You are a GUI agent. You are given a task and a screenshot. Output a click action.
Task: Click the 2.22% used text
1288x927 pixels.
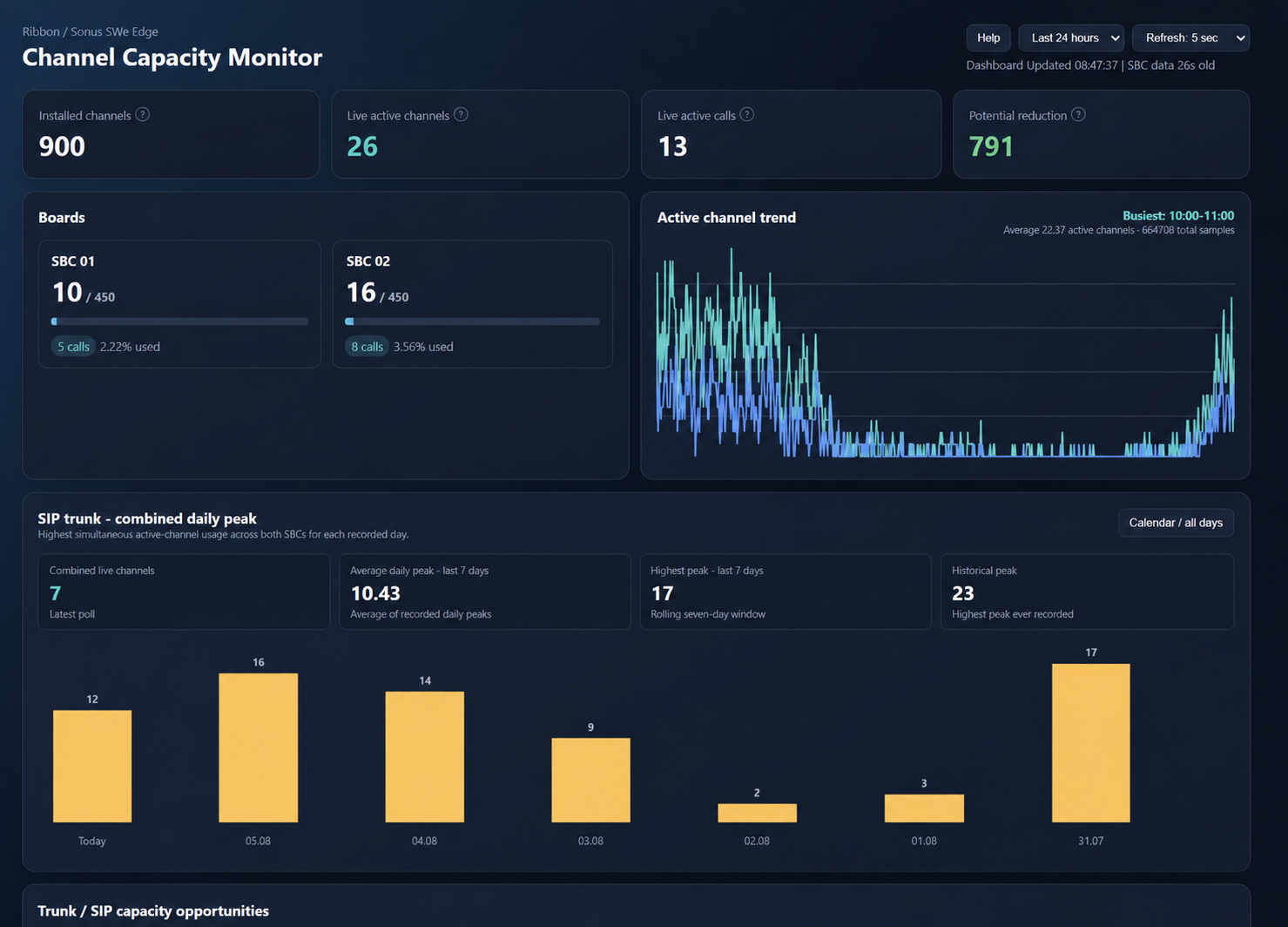click(x=130, y=347)
